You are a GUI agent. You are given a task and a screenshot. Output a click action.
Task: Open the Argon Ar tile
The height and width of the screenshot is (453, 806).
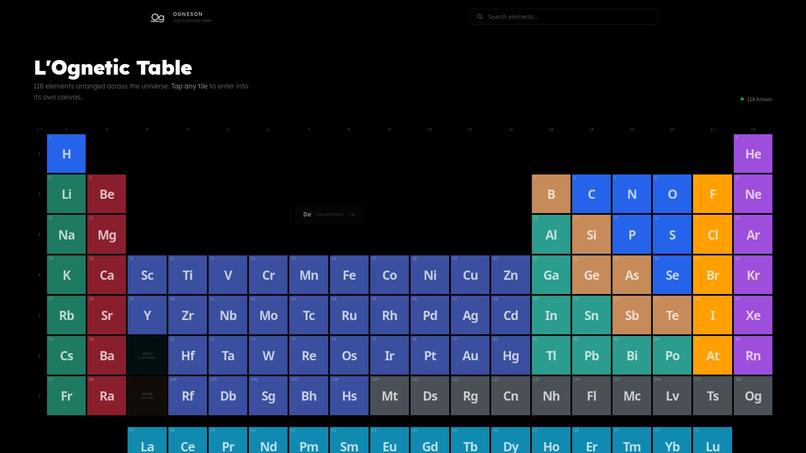753,234
